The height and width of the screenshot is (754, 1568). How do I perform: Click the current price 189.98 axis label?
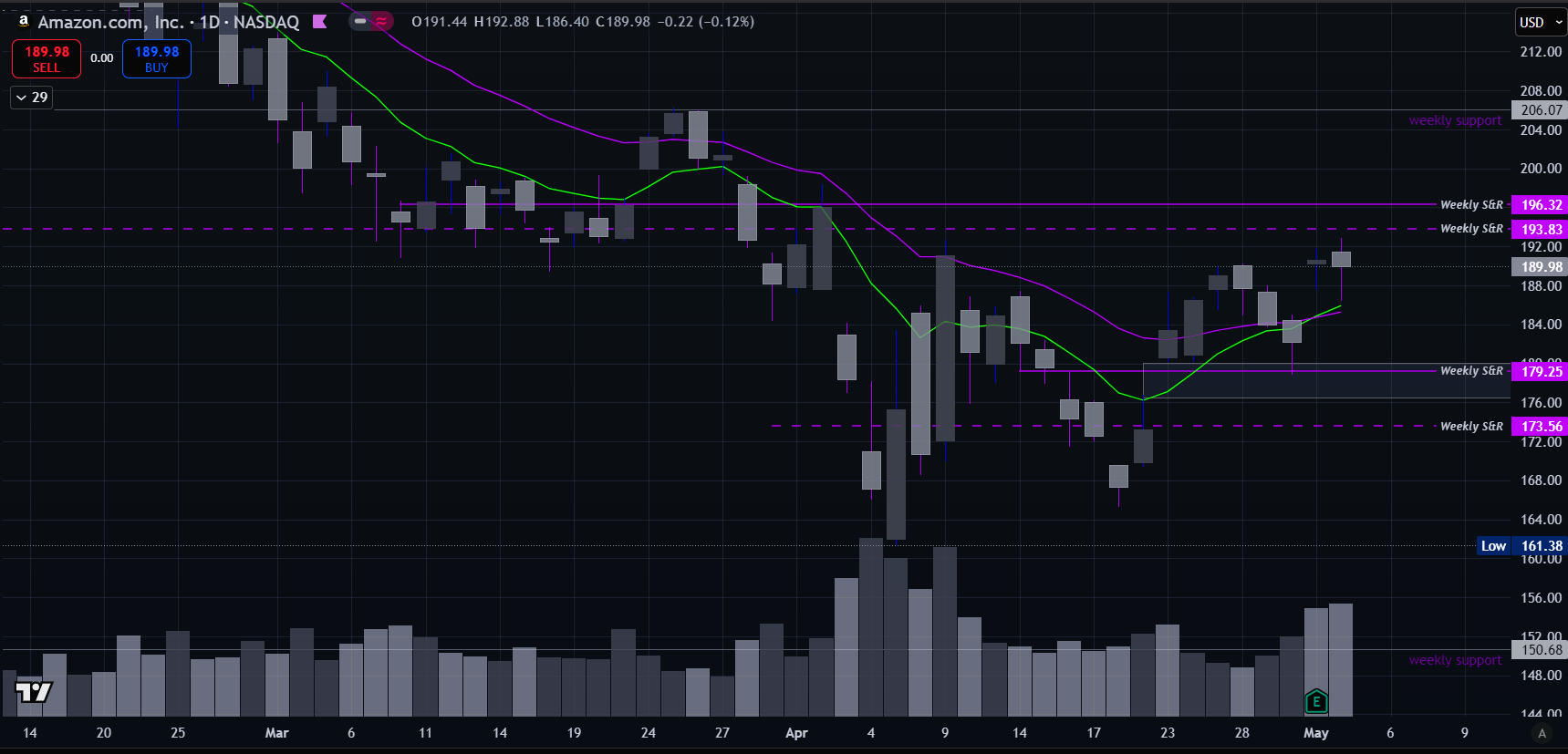(x=1540, y=267)
